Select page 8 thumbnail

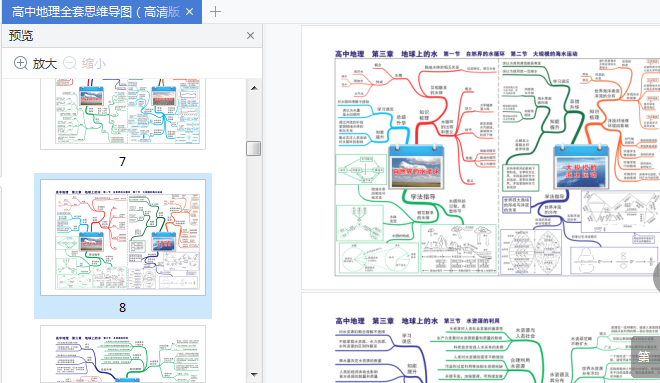tap(123, 237)
